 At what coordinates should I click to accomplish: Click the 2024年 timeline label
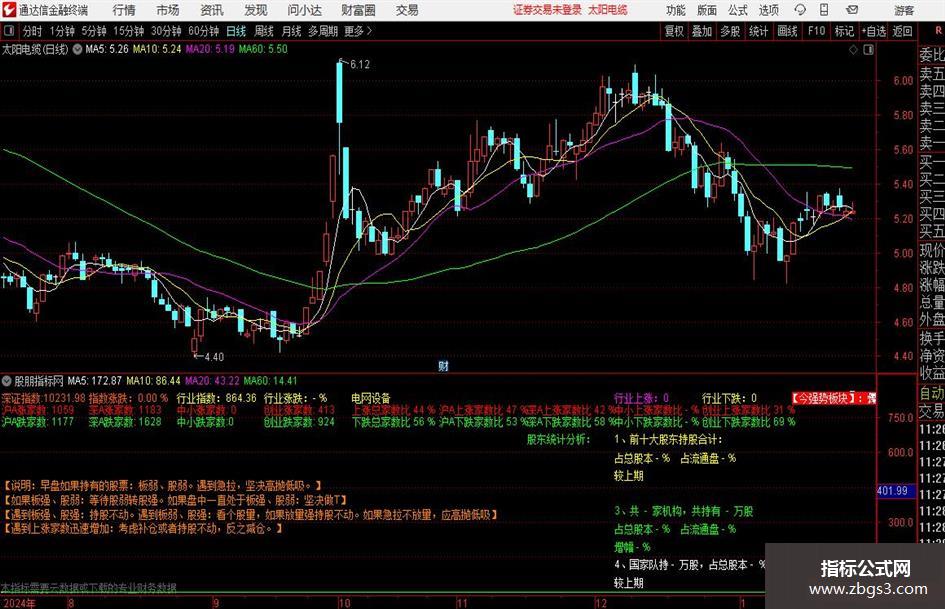coord(18,603)
